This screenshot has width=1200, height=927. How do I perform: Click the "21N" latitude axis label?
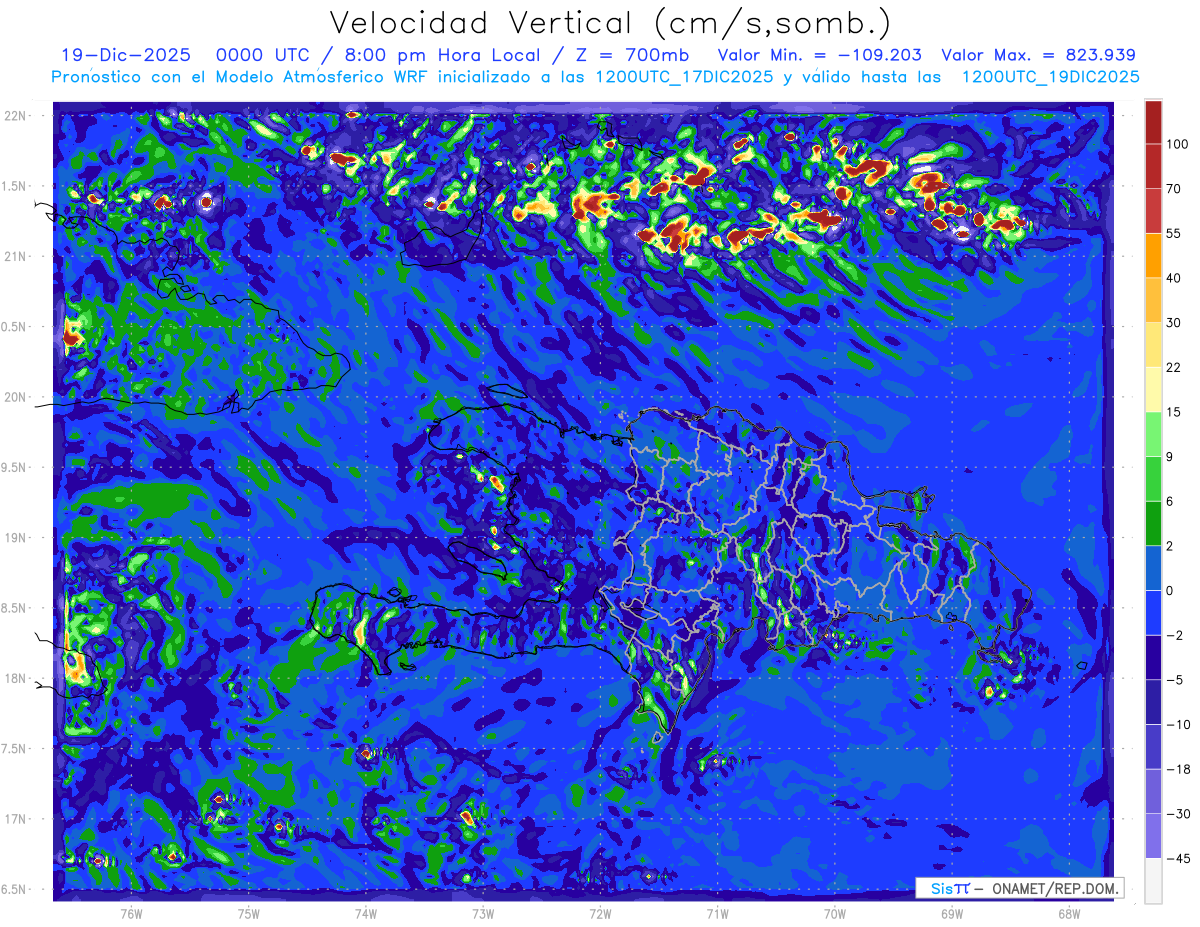point(16,257)
